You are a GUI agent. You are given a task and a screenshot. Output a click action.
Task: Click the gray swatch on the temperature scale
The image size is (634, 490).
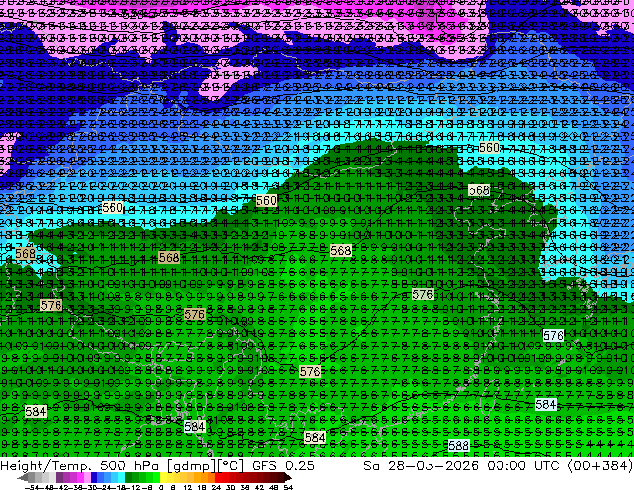point(32,477)
